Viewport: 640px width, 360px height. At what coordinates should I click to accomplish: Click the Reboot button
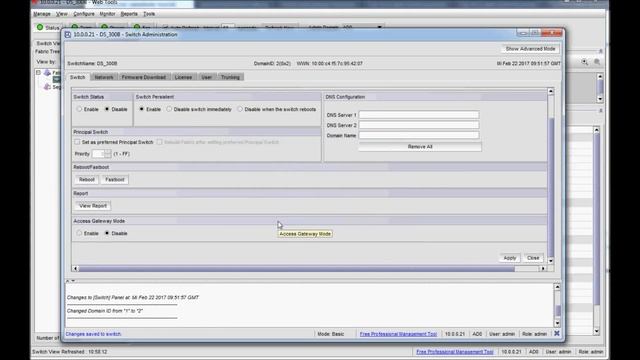pos(87,180)
